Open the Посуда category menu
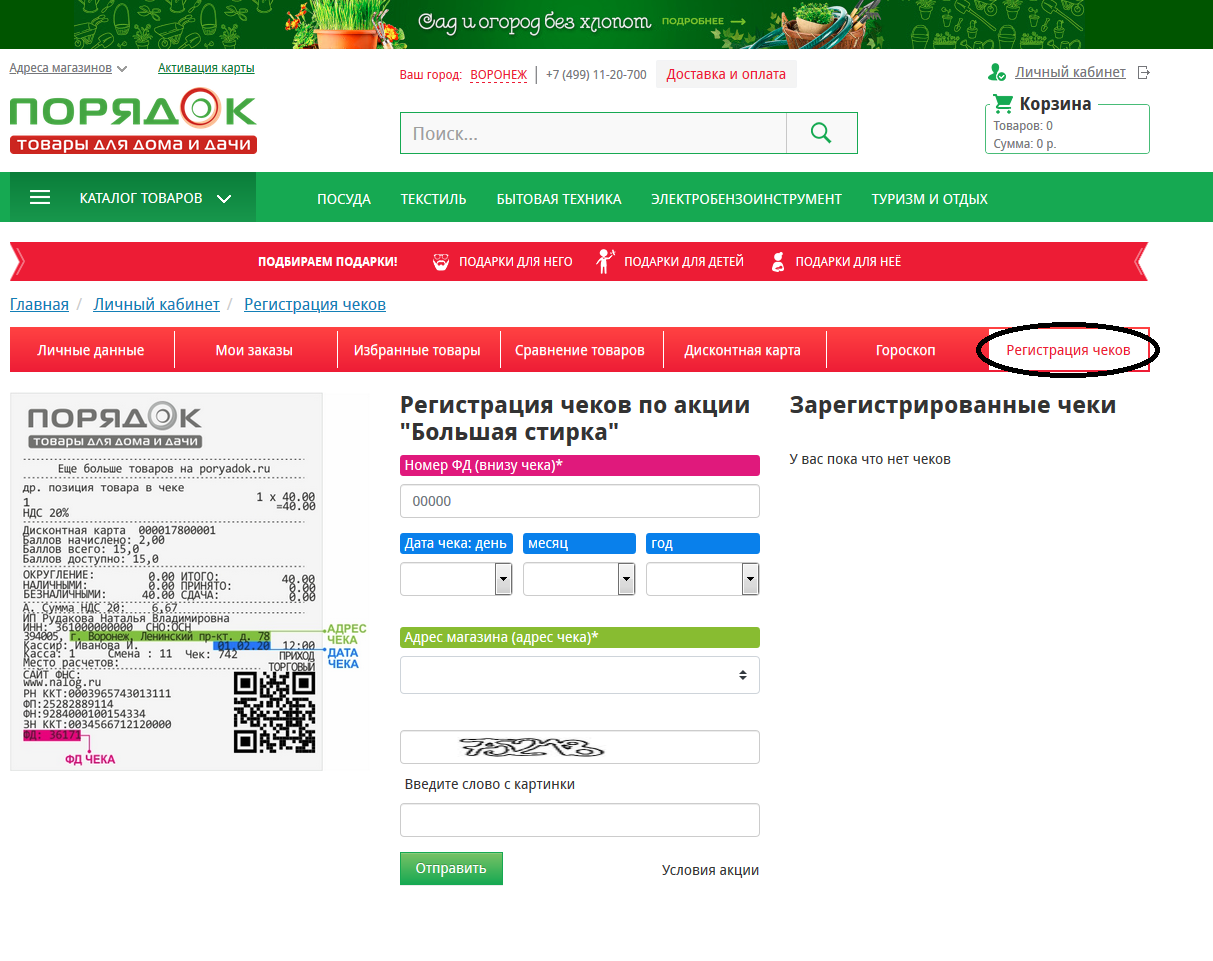 (x=344, y=199)
